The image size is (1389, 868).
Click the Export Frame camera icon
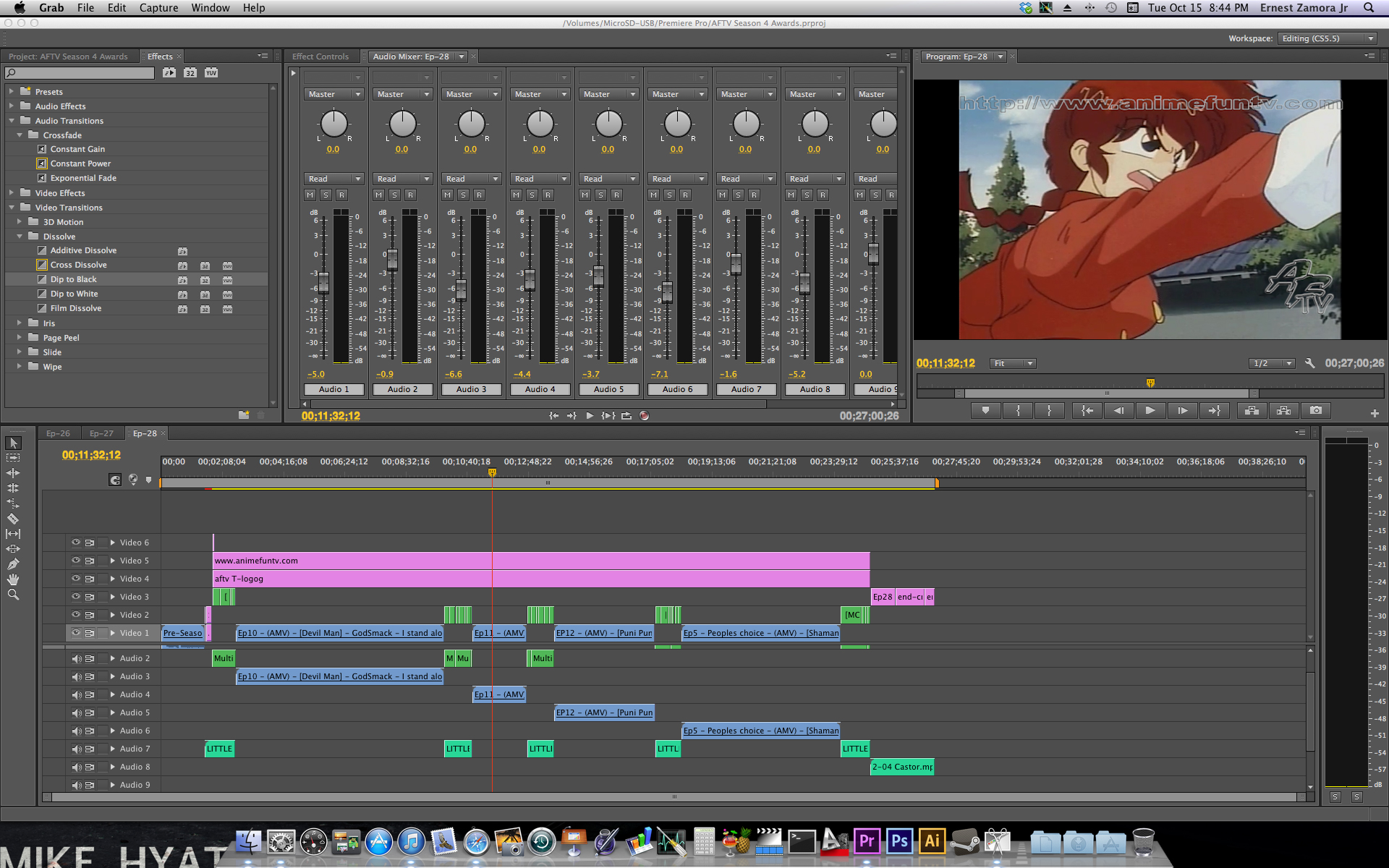pos(1316,410)
